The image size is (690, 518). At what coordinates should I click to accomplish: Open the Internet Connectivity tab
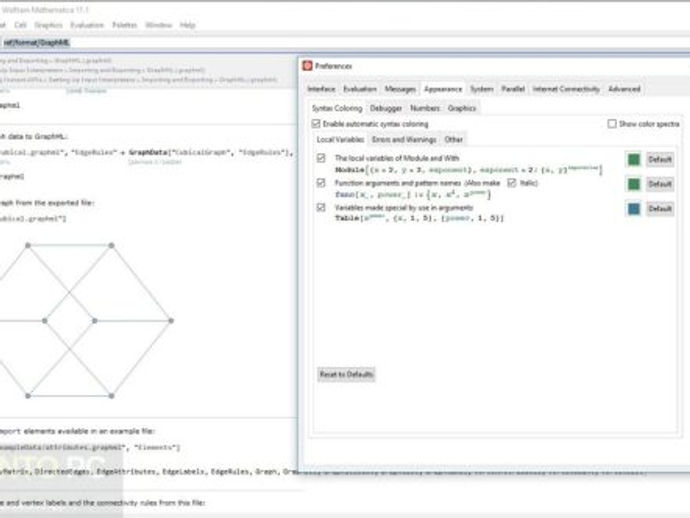click(x=566, y=89)
